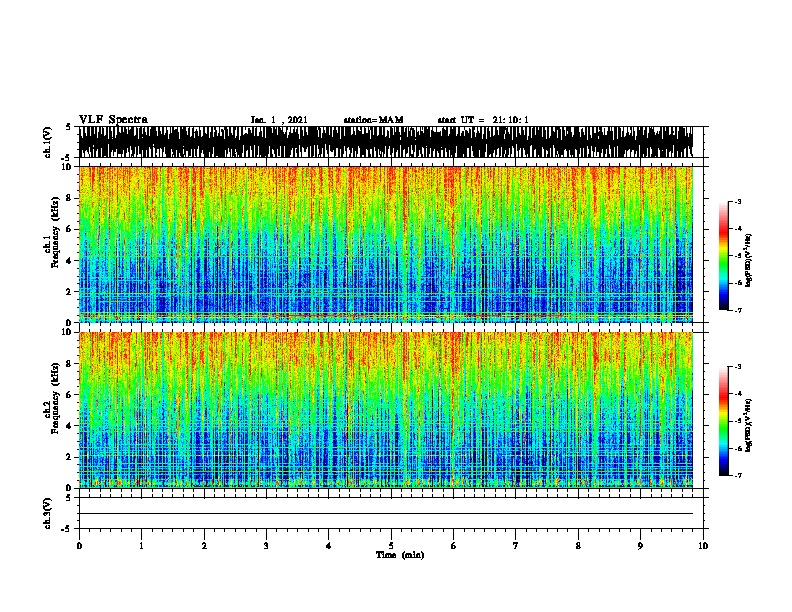Click the flat ch.3 voltage trace line

click(385, 514)
